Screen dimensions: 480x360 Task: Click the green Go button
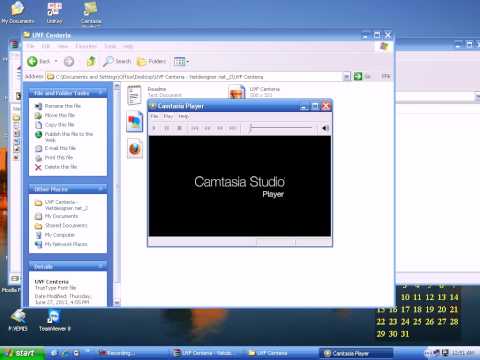point(362,77)
